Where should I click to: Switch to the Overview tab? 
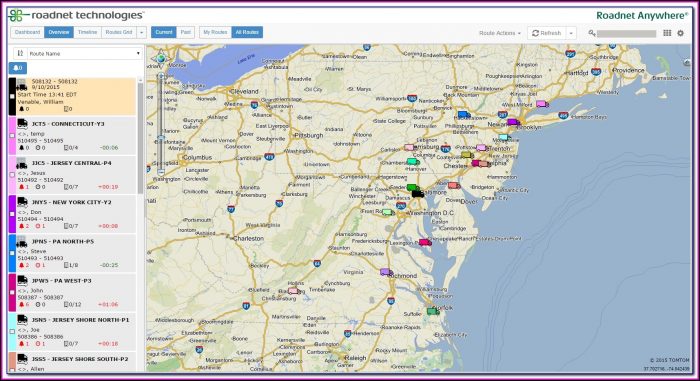[59, 32]
